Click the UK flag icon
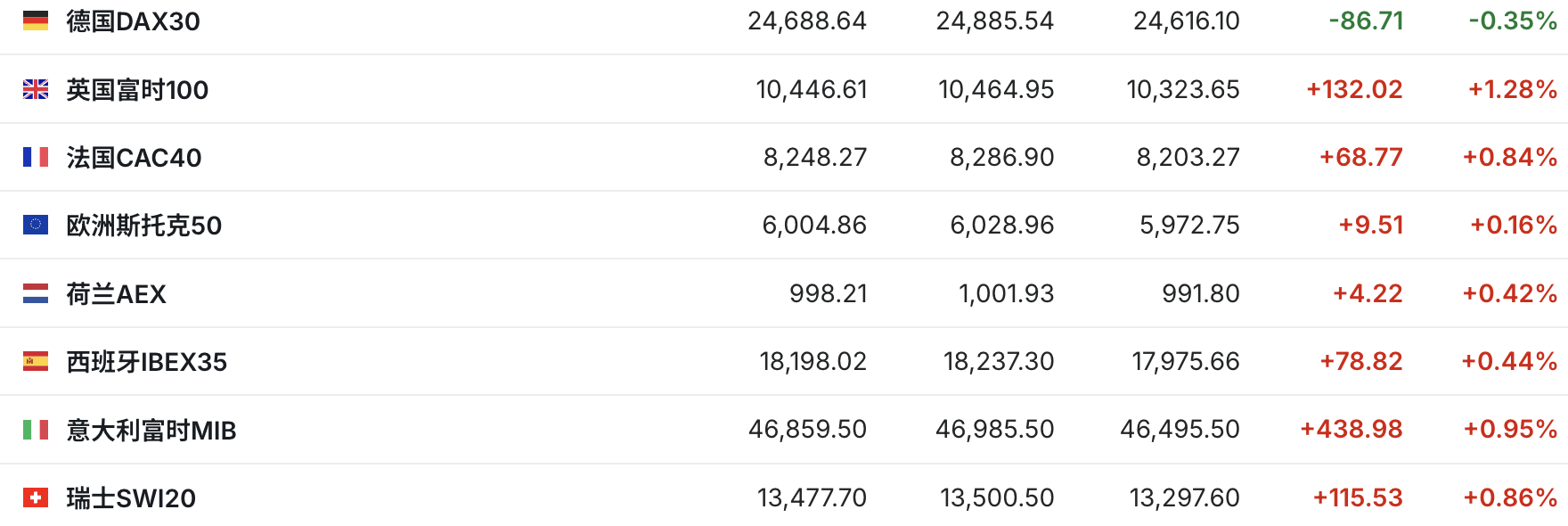 pyautogui.click(x=36, y=89)
